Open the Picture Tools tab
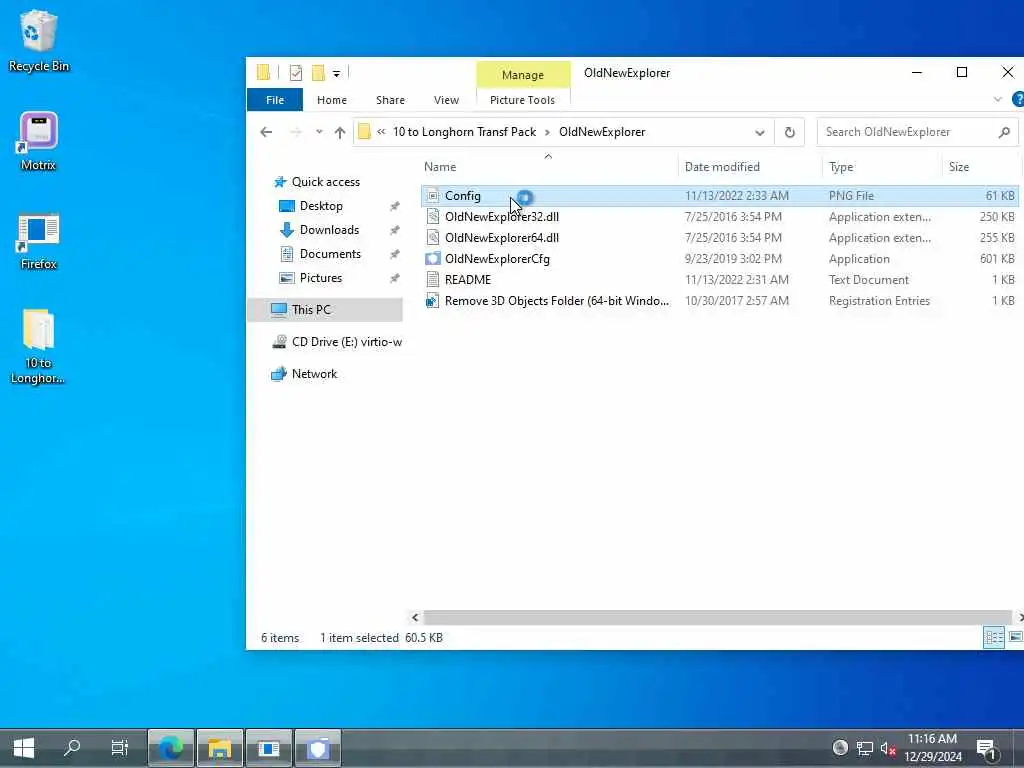Viewport: 1024px width, 768px height. tap(522, 100)
